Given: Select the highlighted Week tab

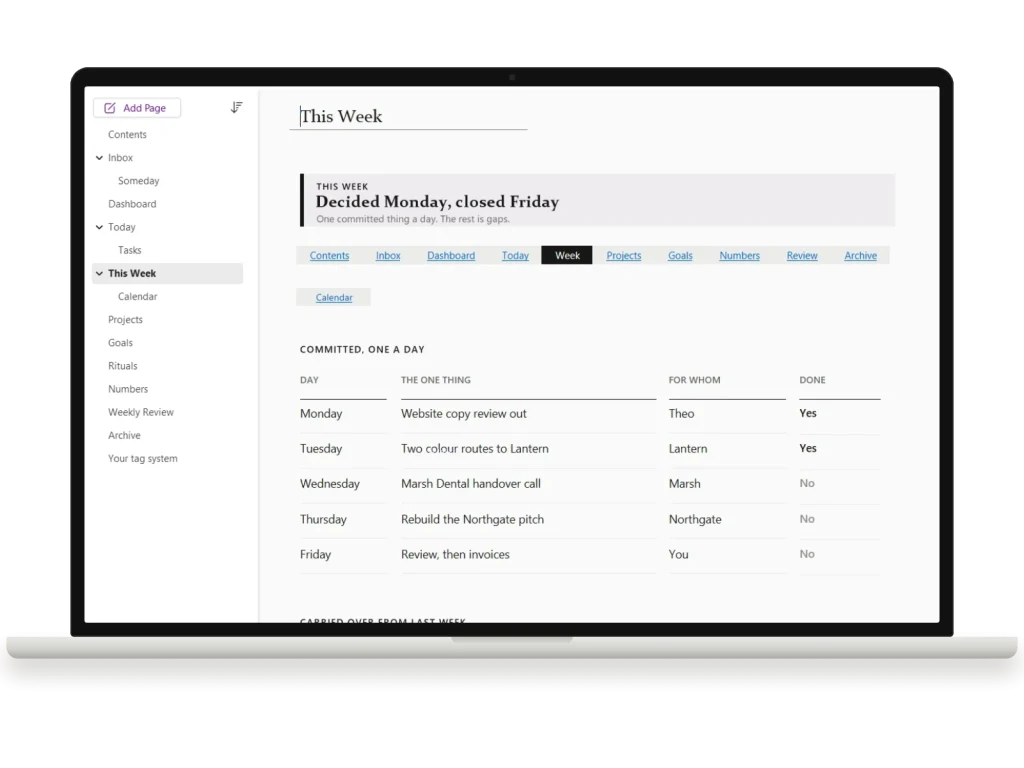Looking at the screenshot, I should (567, 255).
